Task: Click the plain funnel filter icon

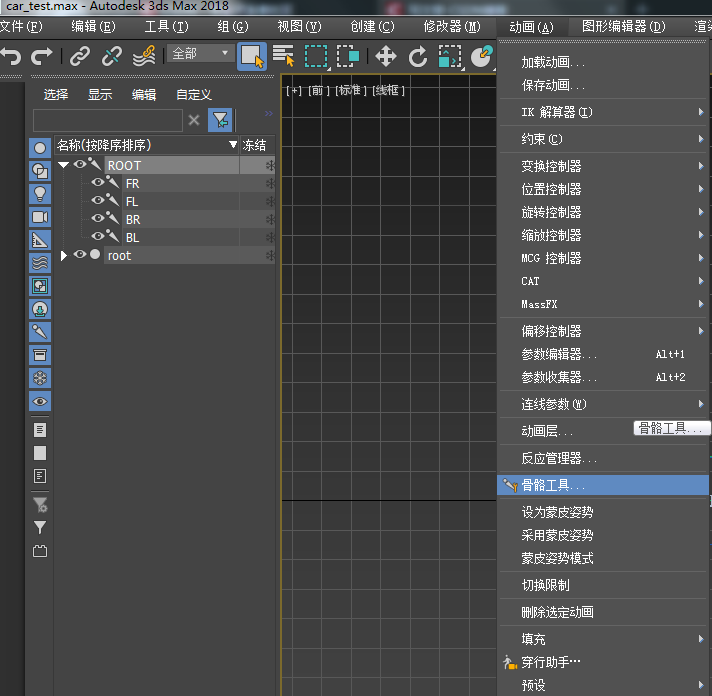Action: [x=40, y=527]
